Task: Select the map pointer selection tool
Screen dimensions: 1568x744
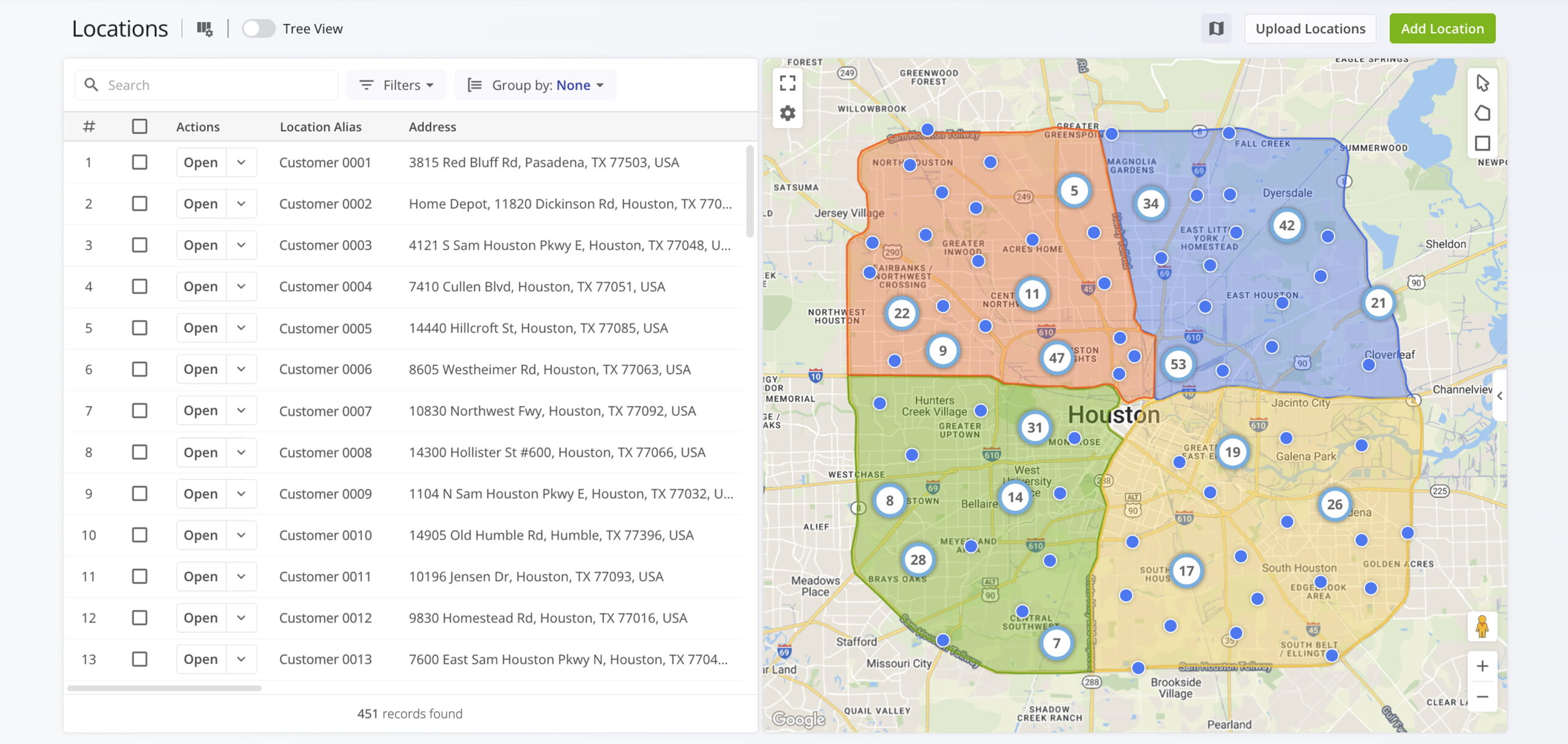Action: pyautogui.click(x=1482, y=83)
